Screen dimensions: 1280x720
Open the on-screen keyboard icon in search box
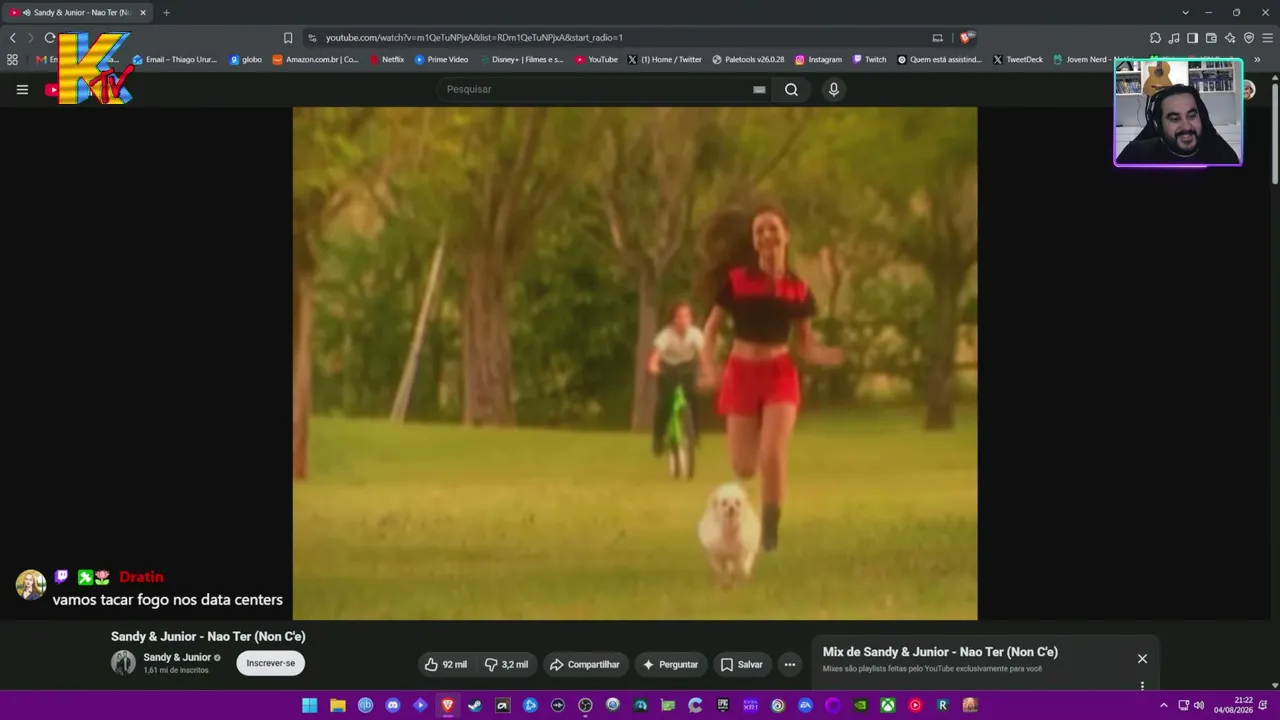759,89
